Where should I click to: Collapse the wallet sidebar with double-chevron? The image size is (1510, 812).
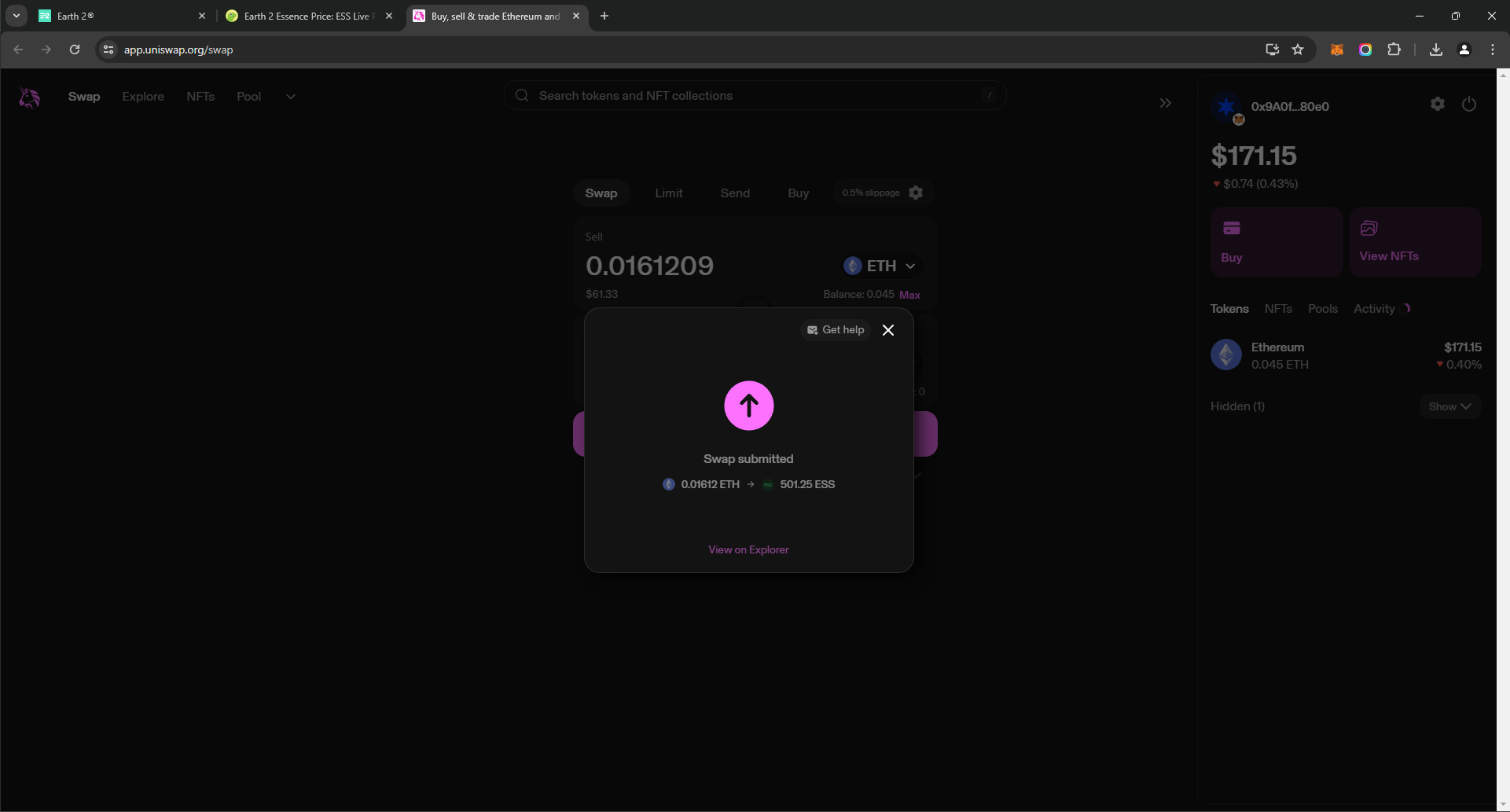coord(1165,103)
